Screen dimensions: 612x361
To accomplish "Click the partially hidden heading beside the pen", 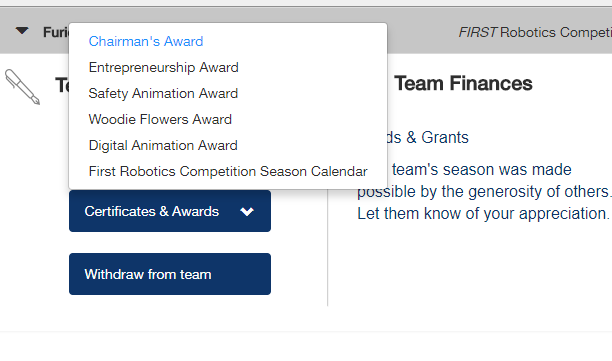I will tap(62, 85).
